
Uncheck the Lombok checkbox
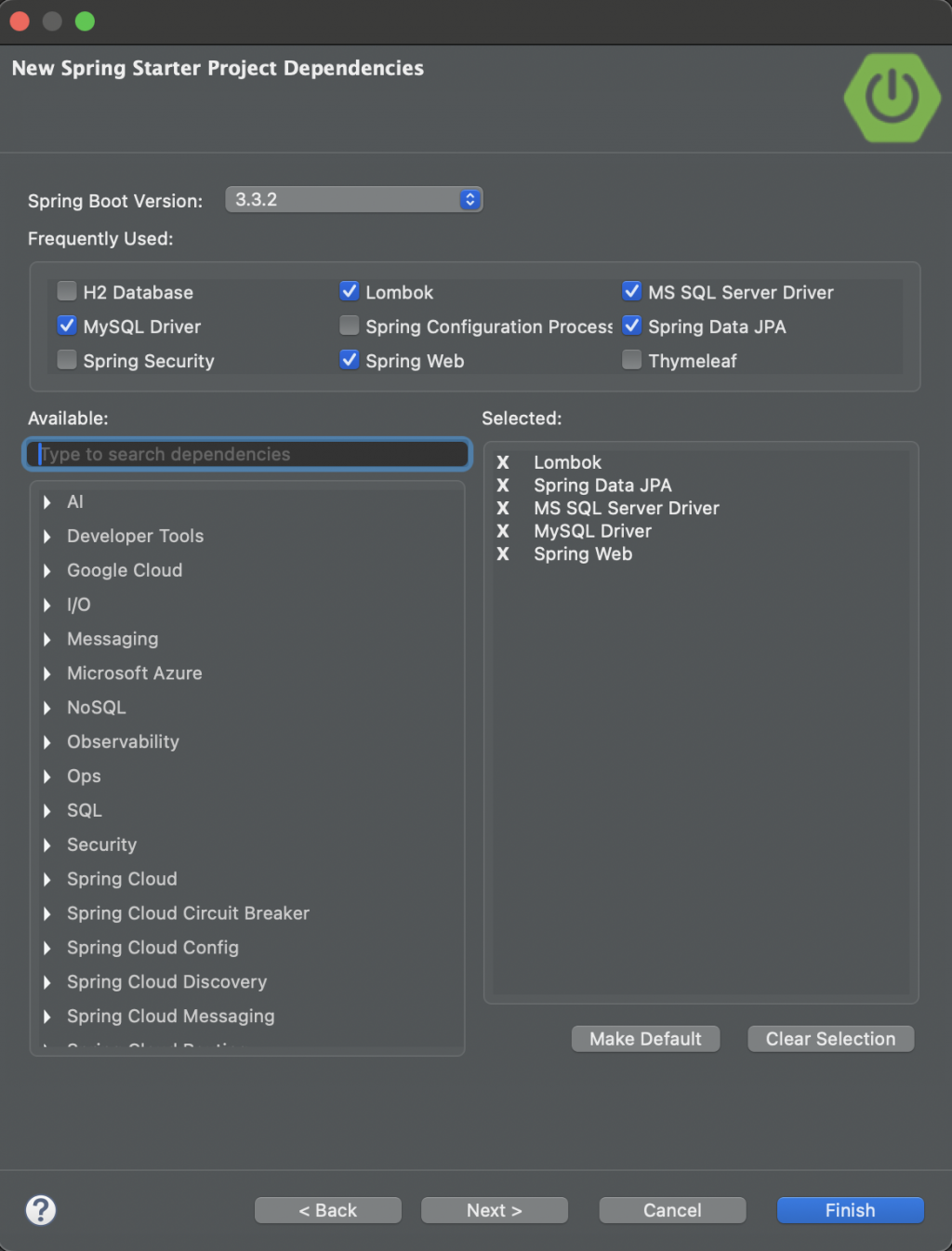pos(350,291)
